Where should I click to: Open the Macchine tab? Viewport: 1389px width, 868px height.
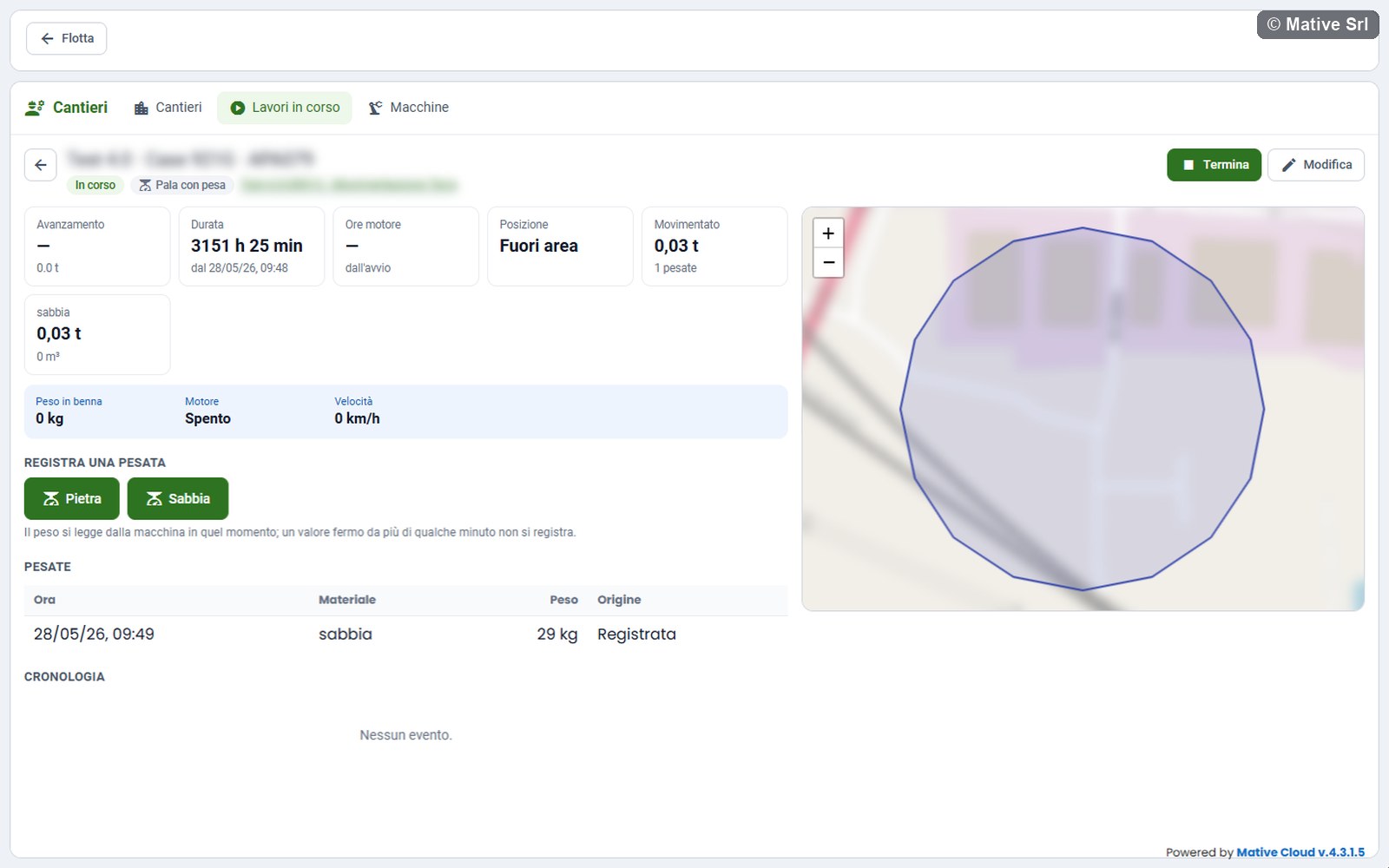click(409, 108)
